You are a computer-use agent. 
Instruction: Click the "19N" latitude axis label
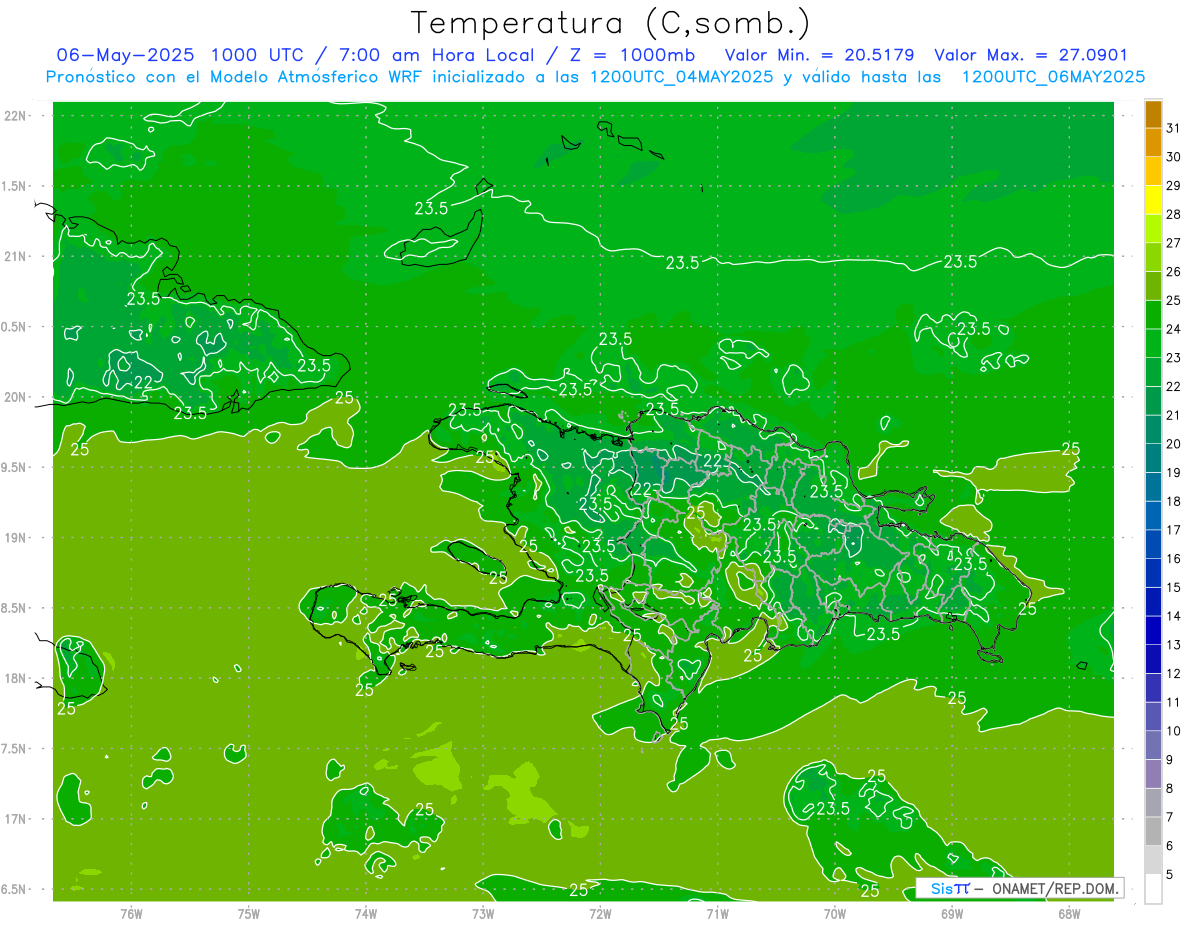click(14, 538)
